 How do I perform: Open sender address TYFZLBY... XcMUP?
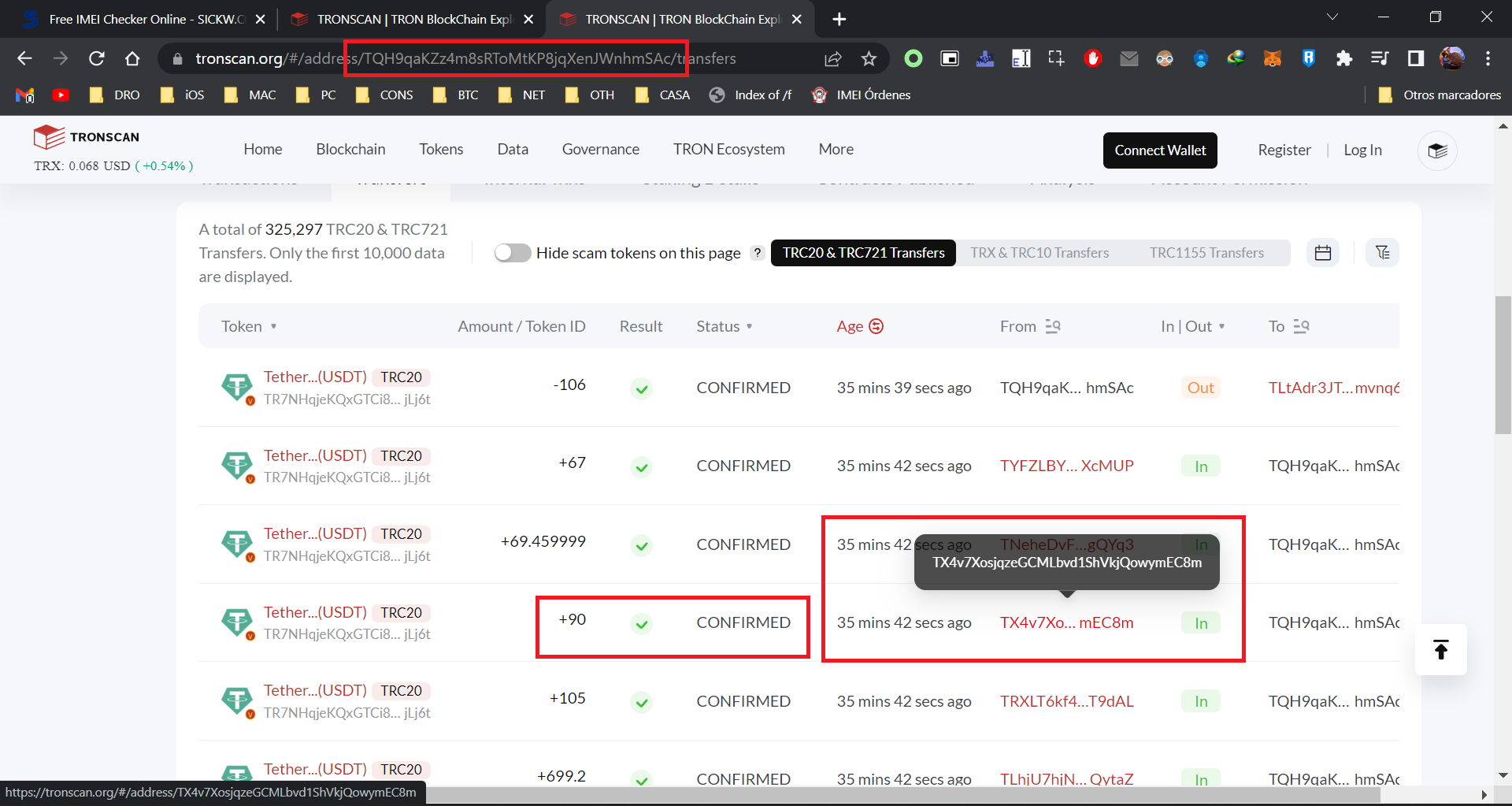(1066, 466)
